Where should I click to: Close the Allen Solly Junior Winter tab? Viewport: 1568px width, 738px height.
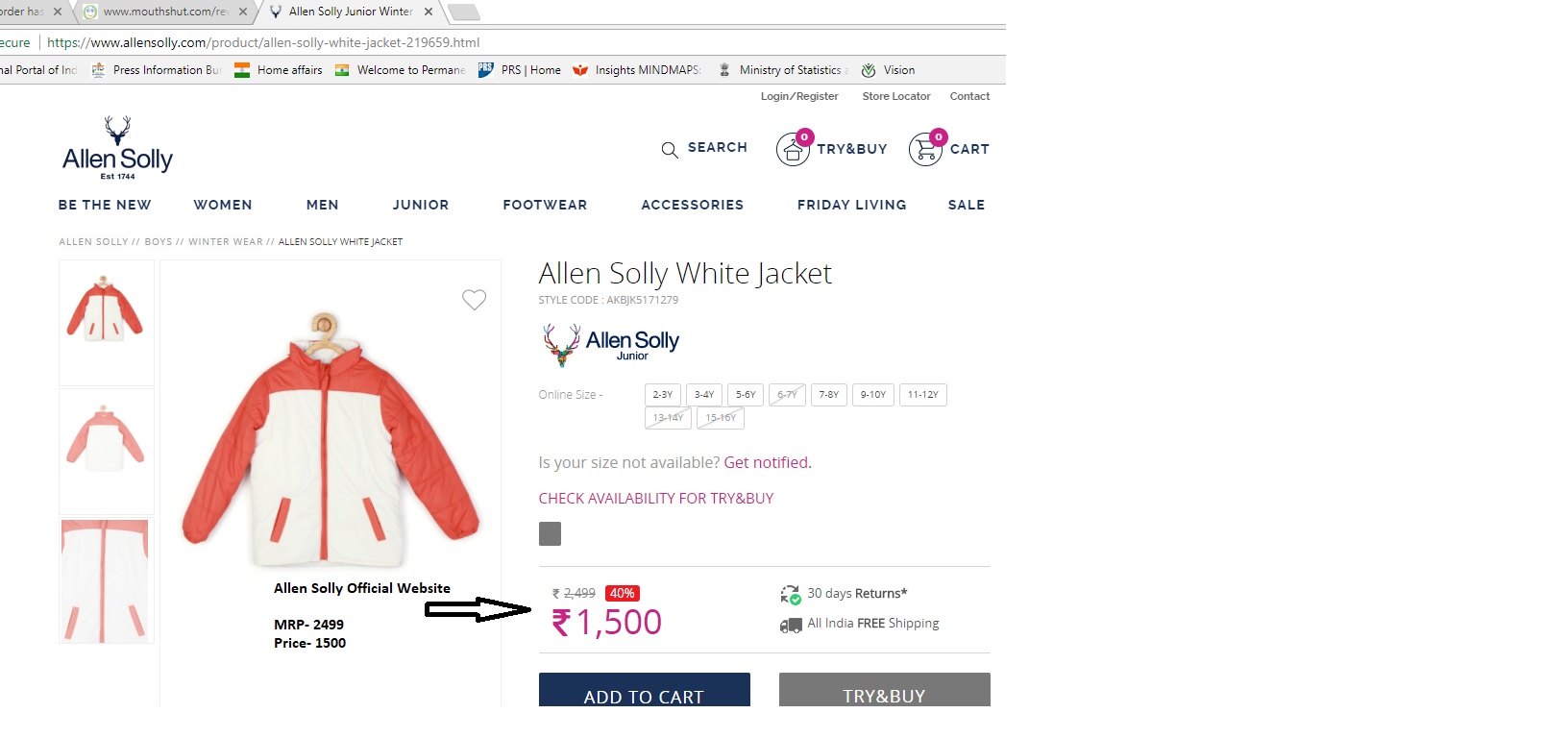pyautogui.click(x=429, y=12)
